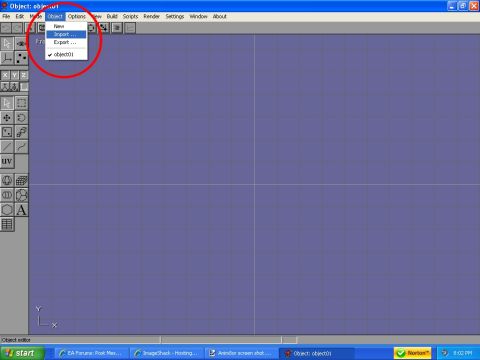The image size is (480, 360).
Task: Open the About menu
Action: tap(220, 16)
